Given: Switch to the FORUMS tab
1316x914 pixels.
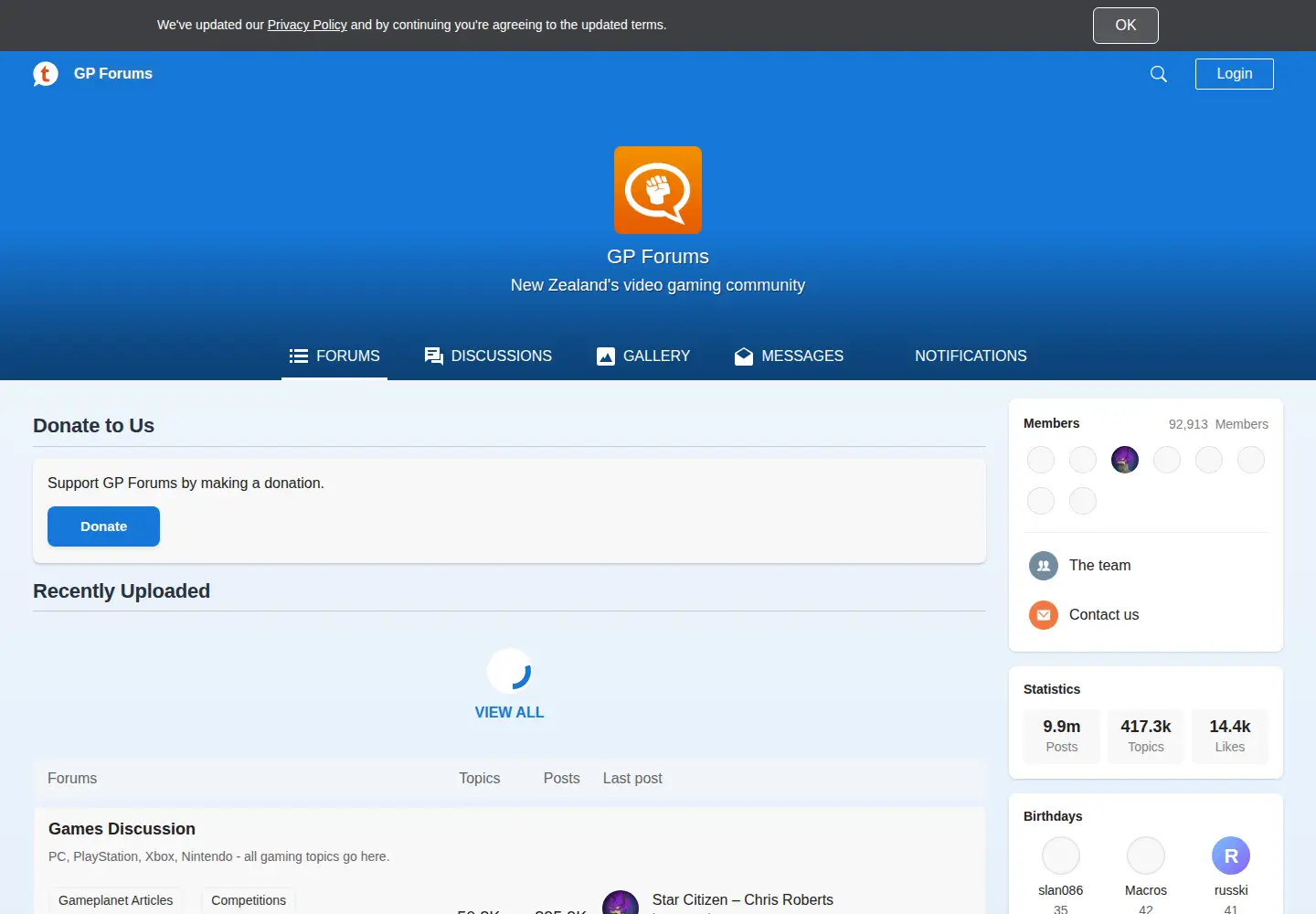Looking at the screenshot, I should [334, 356].
